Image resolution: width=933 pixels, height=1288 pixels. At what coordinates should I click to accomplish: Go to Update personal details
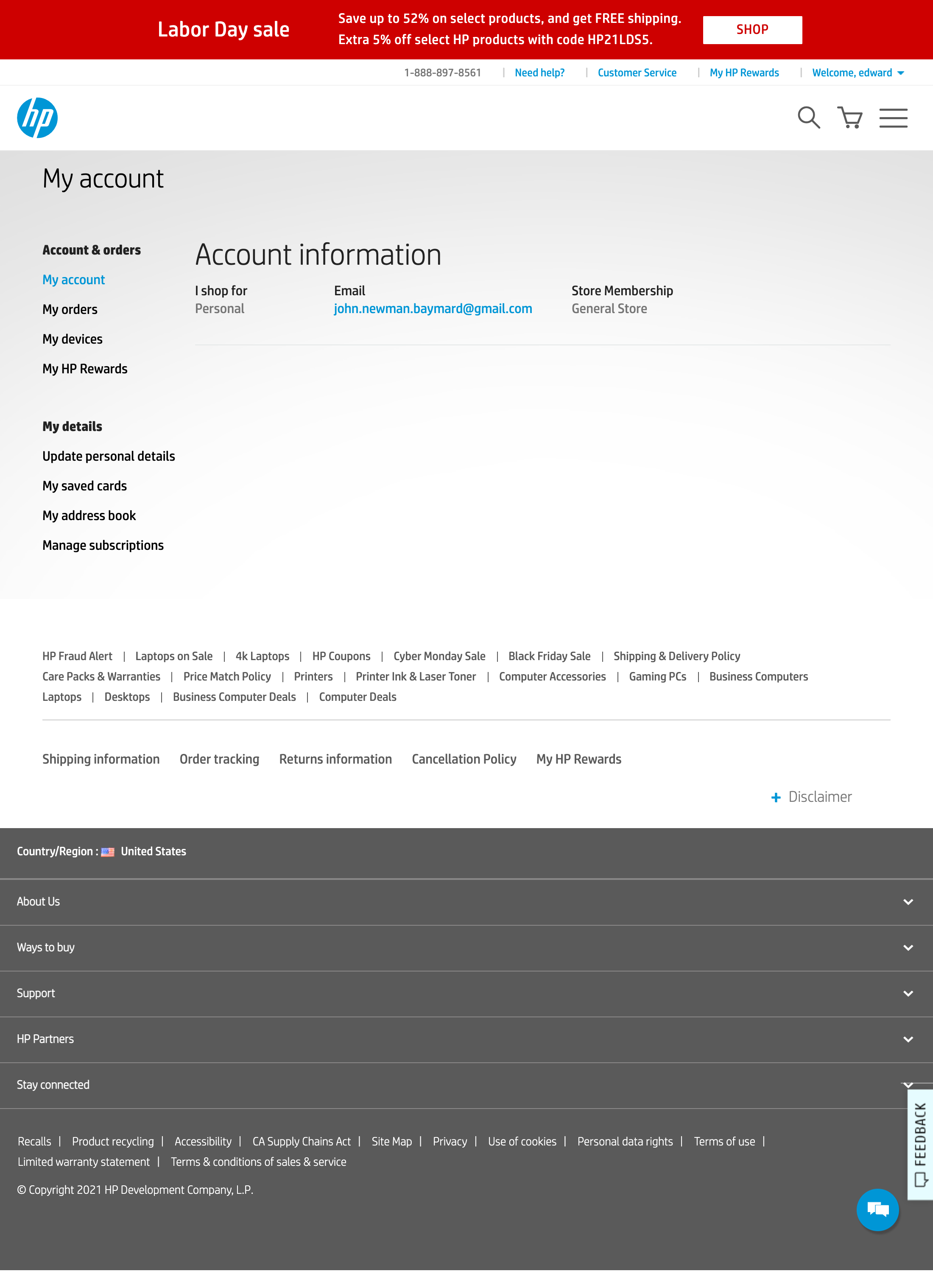109,456
